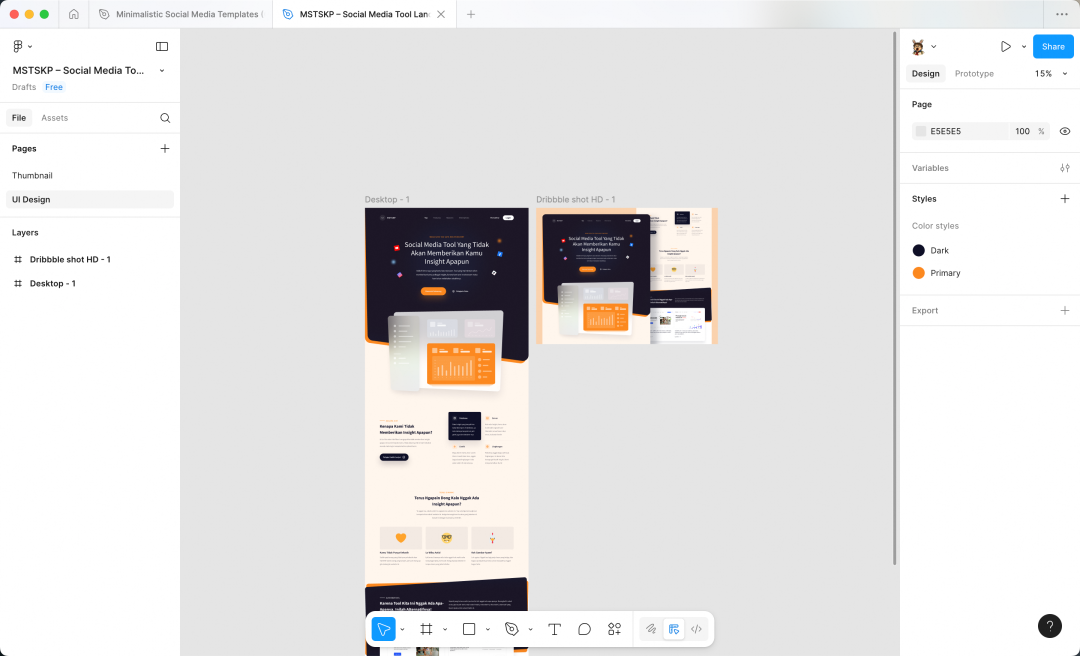Image resolution: width=1080 pixels, height=656 pixels.
Task: Switch to the Design tab
Action: point(925,73)
